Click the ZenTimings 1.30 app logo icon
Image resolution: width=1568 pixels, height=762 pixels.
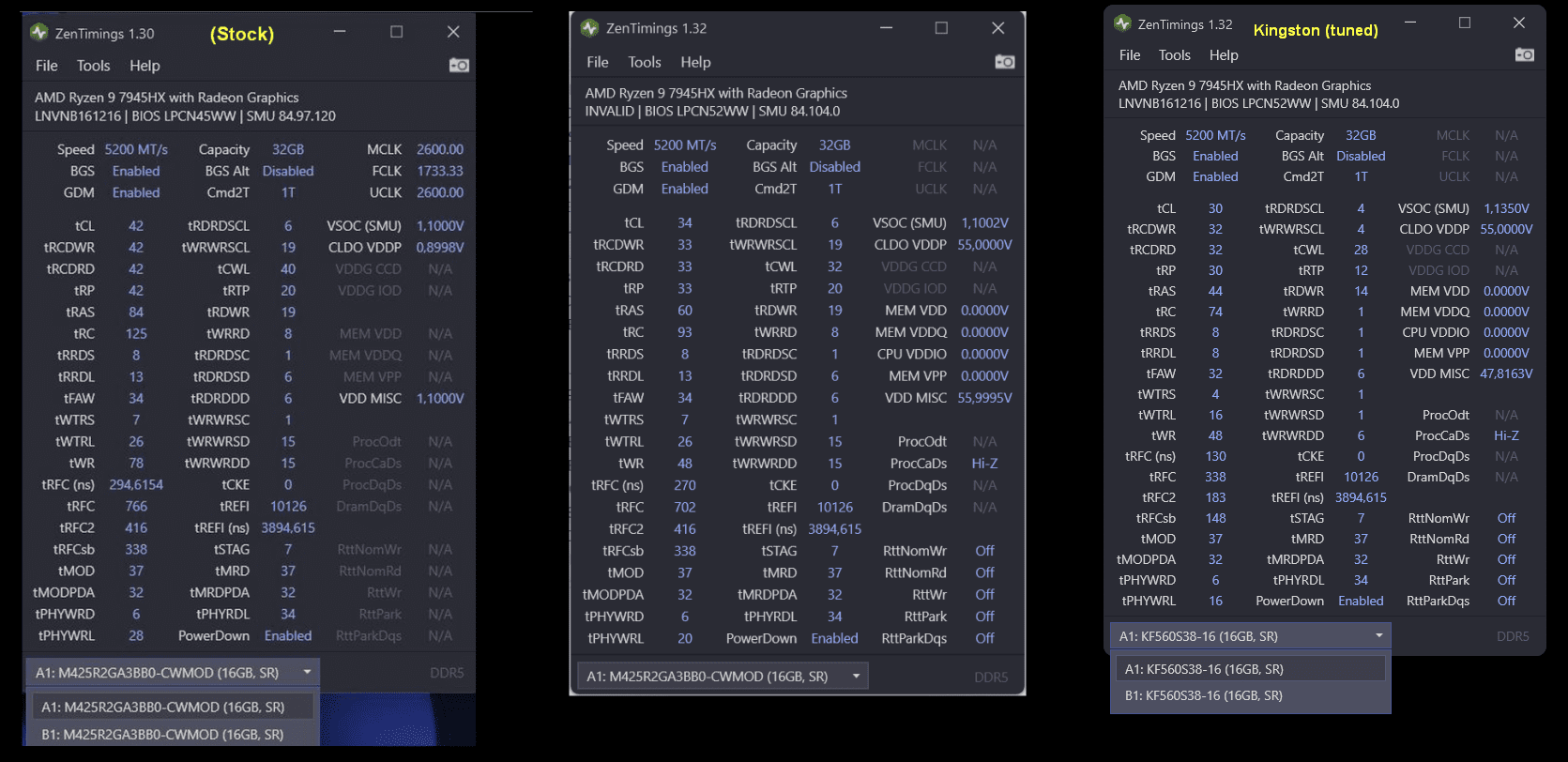click(x=38, y=33)
